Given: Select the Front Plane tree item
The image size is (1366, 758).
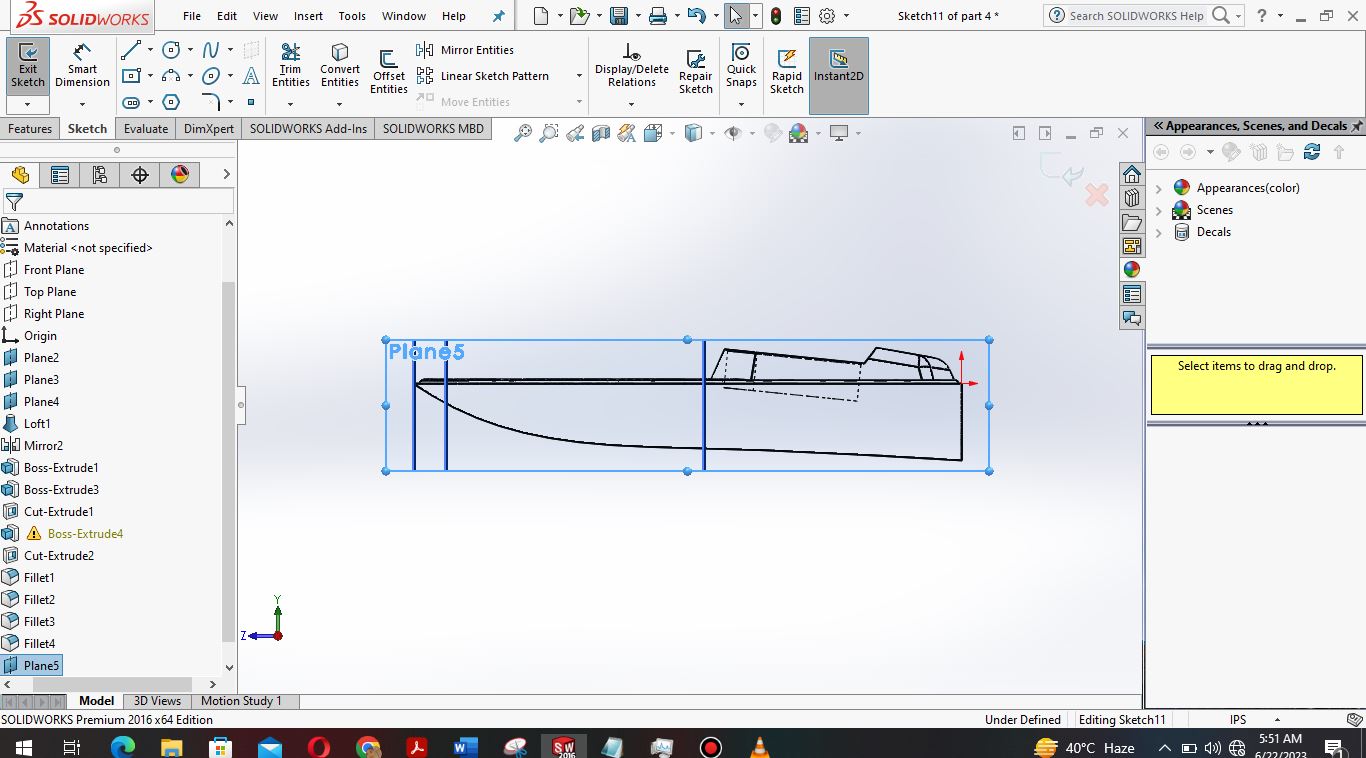Looking at the screenshot, I should (x=54, y=270).
